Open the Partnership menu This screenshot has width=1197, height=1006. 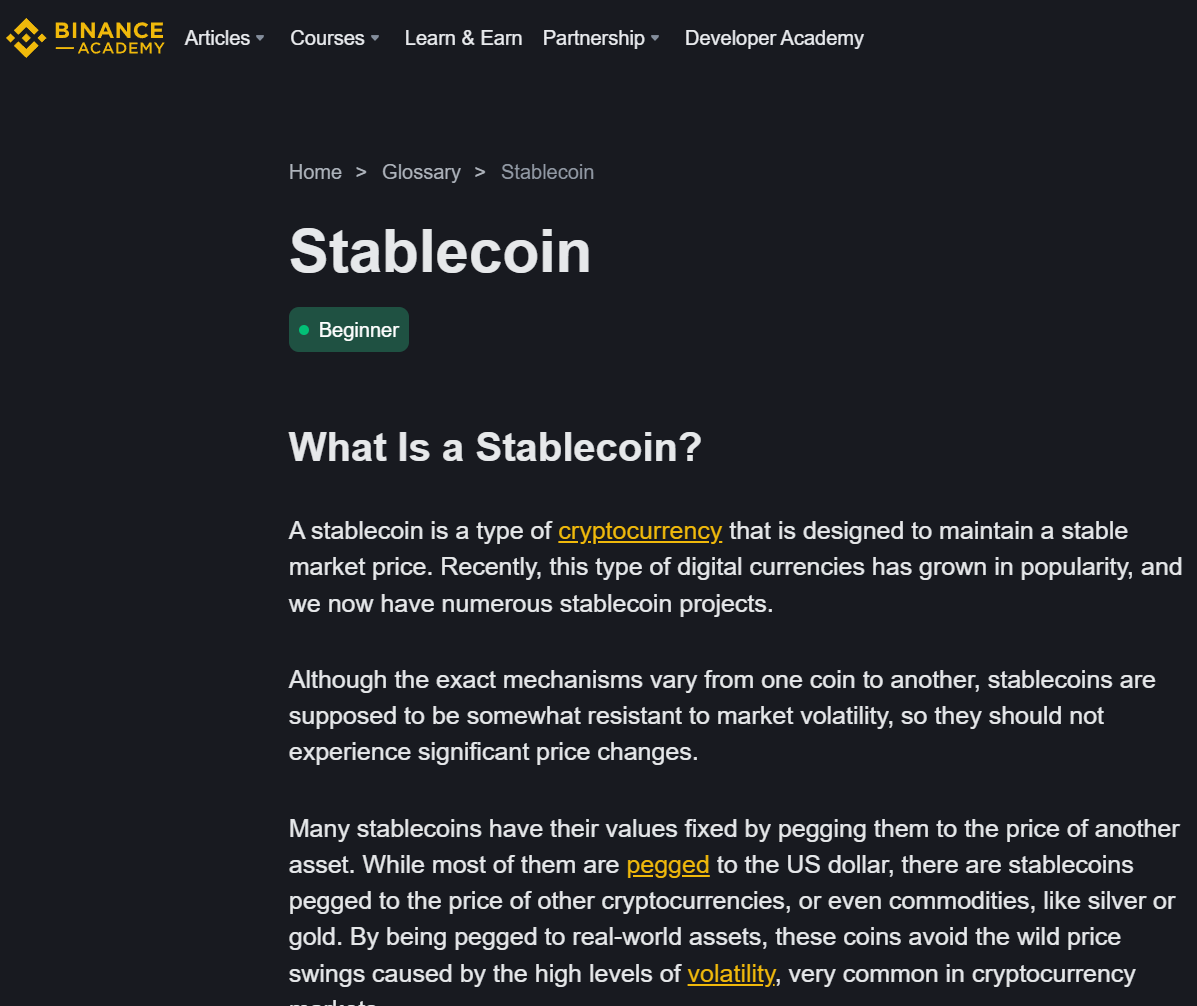[594, 38]
